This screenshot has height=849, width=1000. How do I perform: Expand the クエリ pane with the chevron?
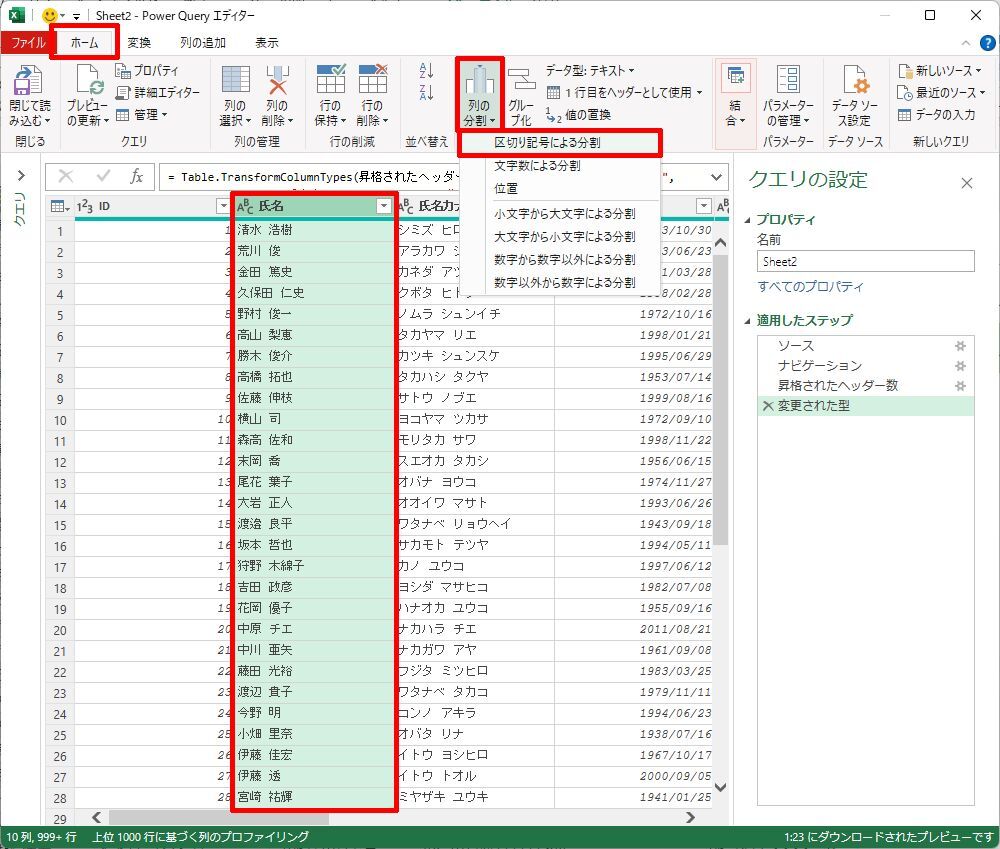(20, 177)
